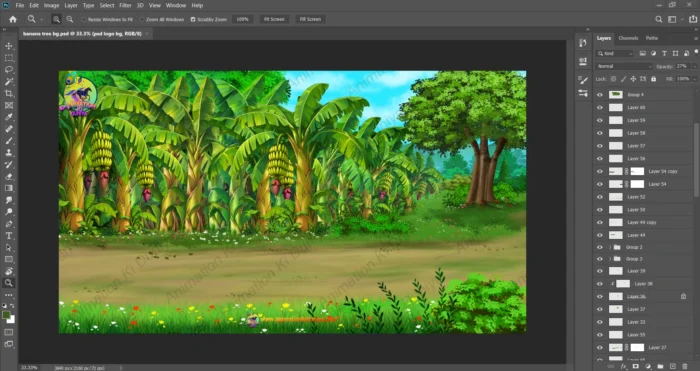Click the Lock all padlock icon

click(654, 79)
